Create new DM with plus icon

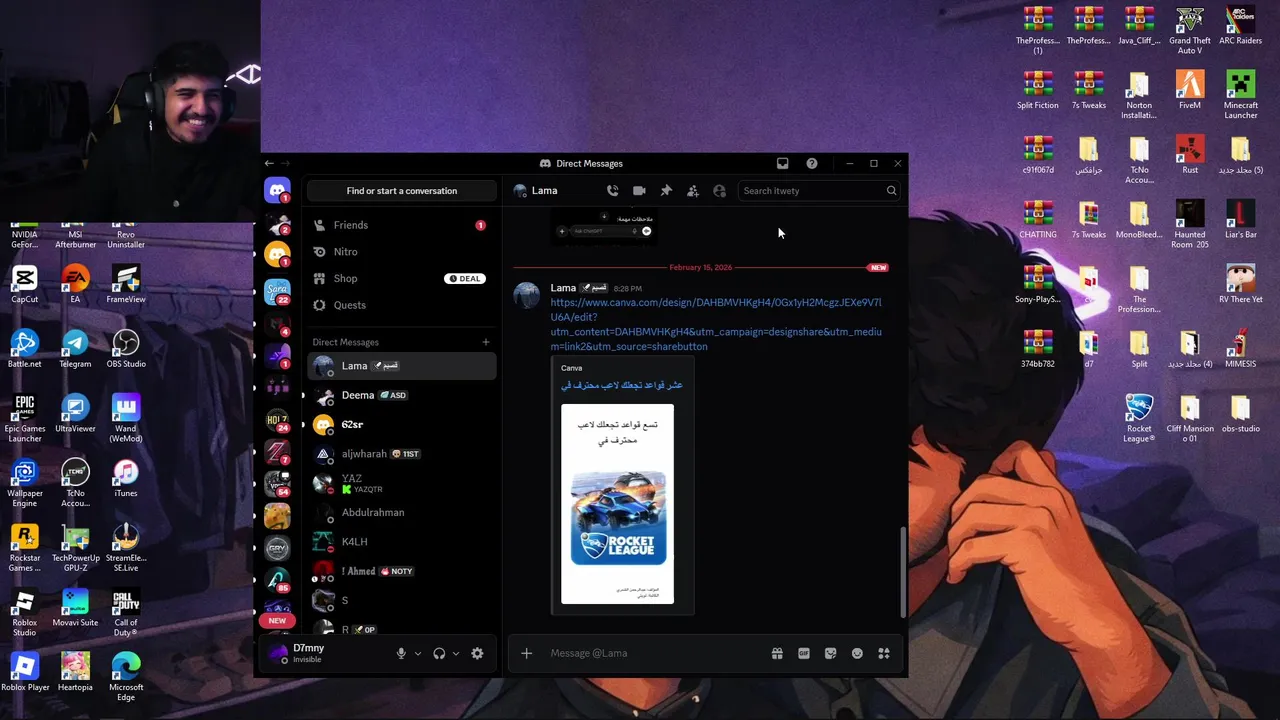(x=486, y=342)
